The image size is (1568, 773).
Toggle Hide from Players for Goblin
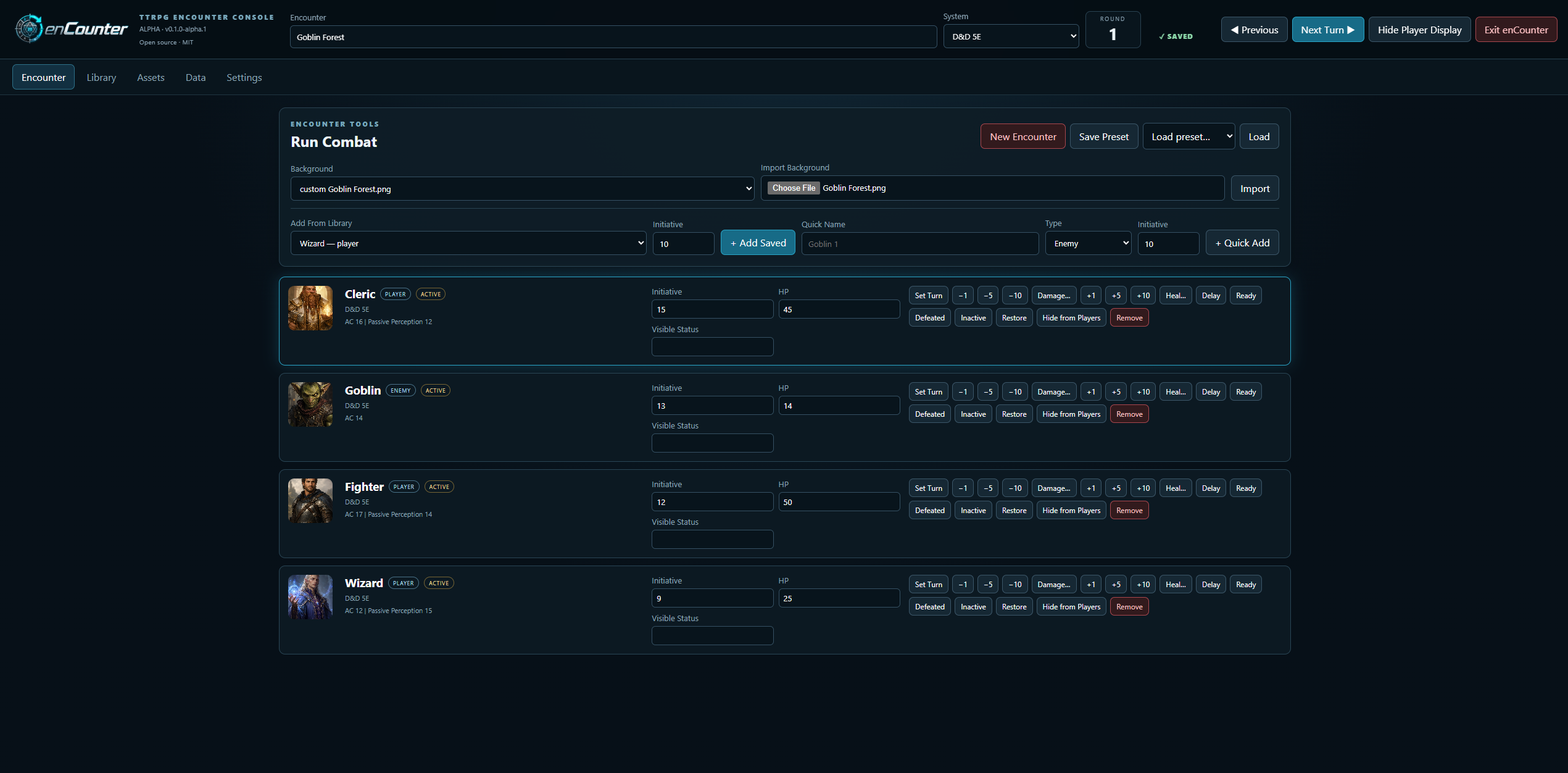(1071, 414)
